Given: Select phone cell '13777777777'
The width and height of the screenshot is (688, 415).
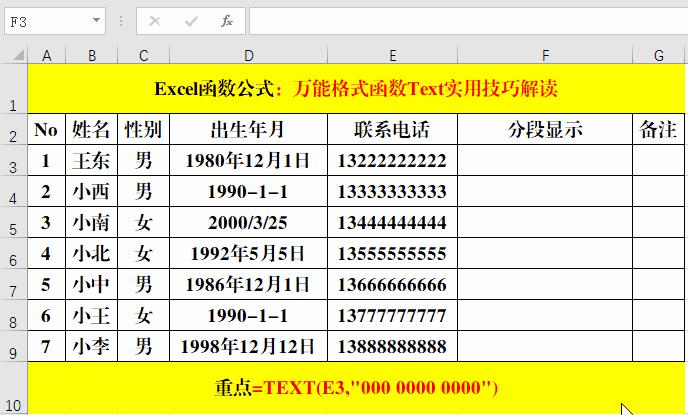Looking at the screenshot, I should [x=392, y=315].
